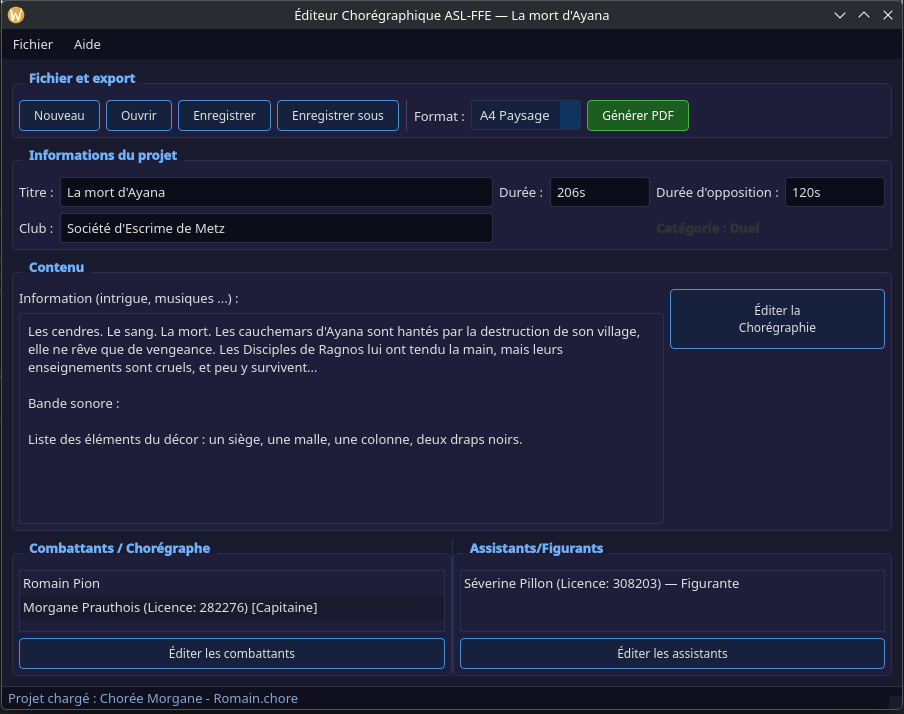Expand the A4 Paysage format dropdown
Viewport: 904px width, 714px height.
[526, 115]
